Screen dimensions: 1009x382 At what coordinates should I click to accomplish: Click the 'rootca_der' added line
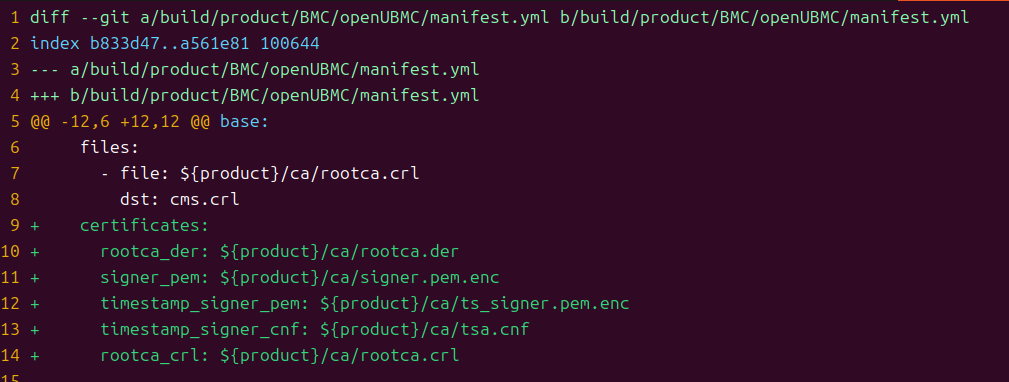(279, 251)
